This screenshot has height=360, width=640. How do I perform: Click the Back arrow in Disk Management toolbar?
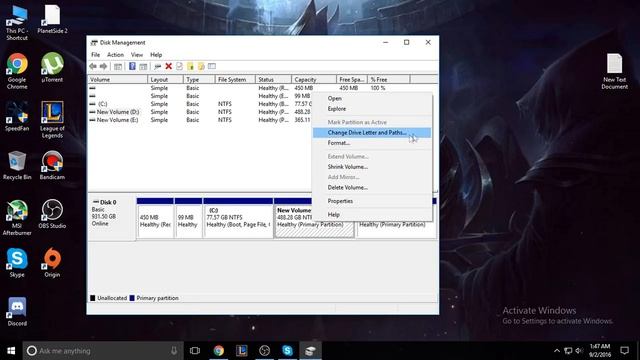click(93, 66)
